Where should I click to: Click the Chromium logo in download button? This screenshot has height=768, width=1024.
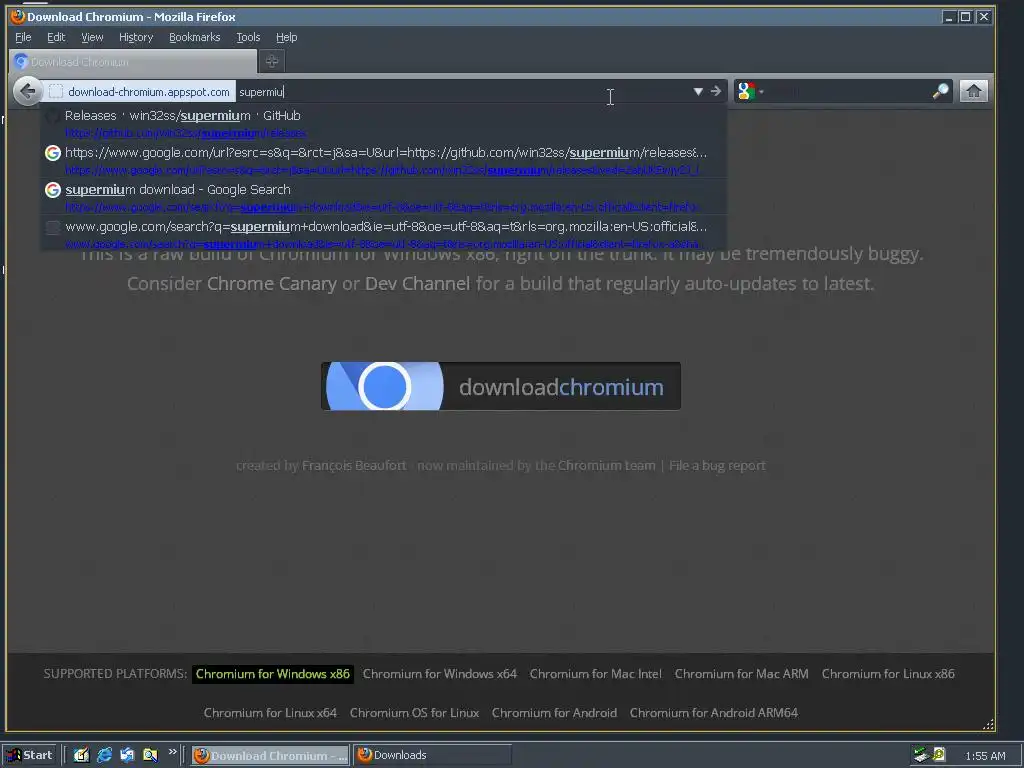click(x=385, y=386)
